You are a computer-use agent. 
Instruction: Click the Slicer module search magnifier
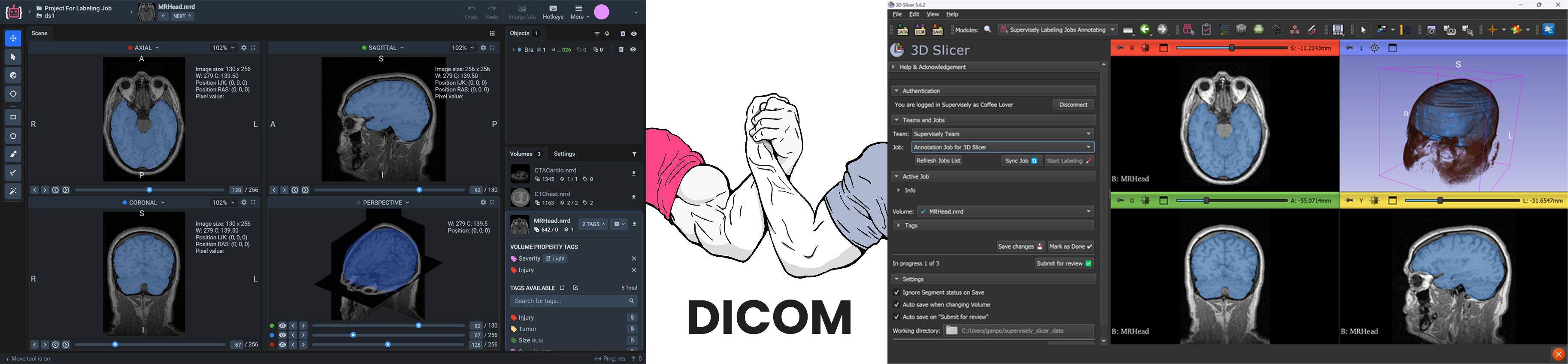click(988, 30)
